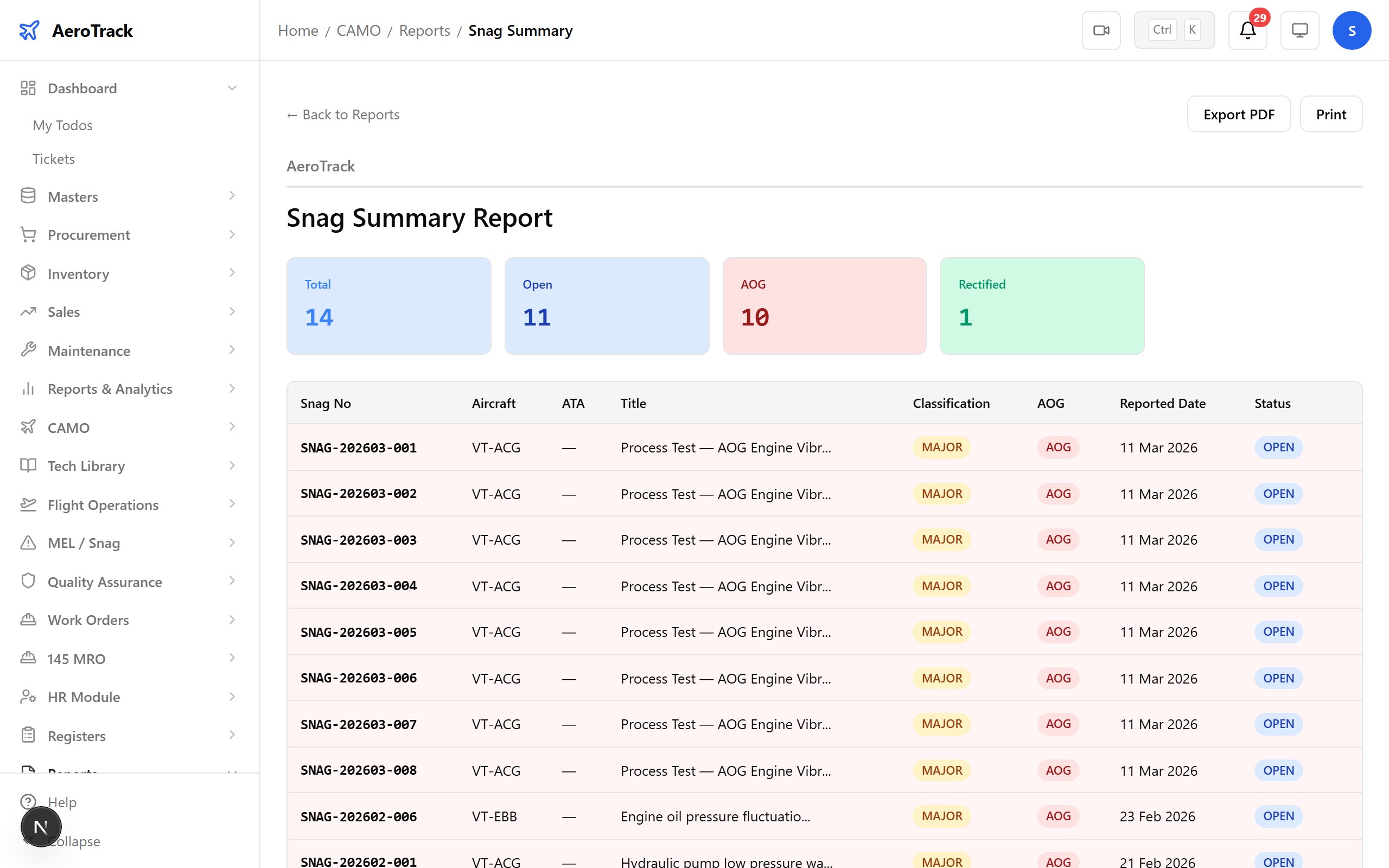
Task: Click the Quality Assurance shield icon
Action: click(28, 581)
